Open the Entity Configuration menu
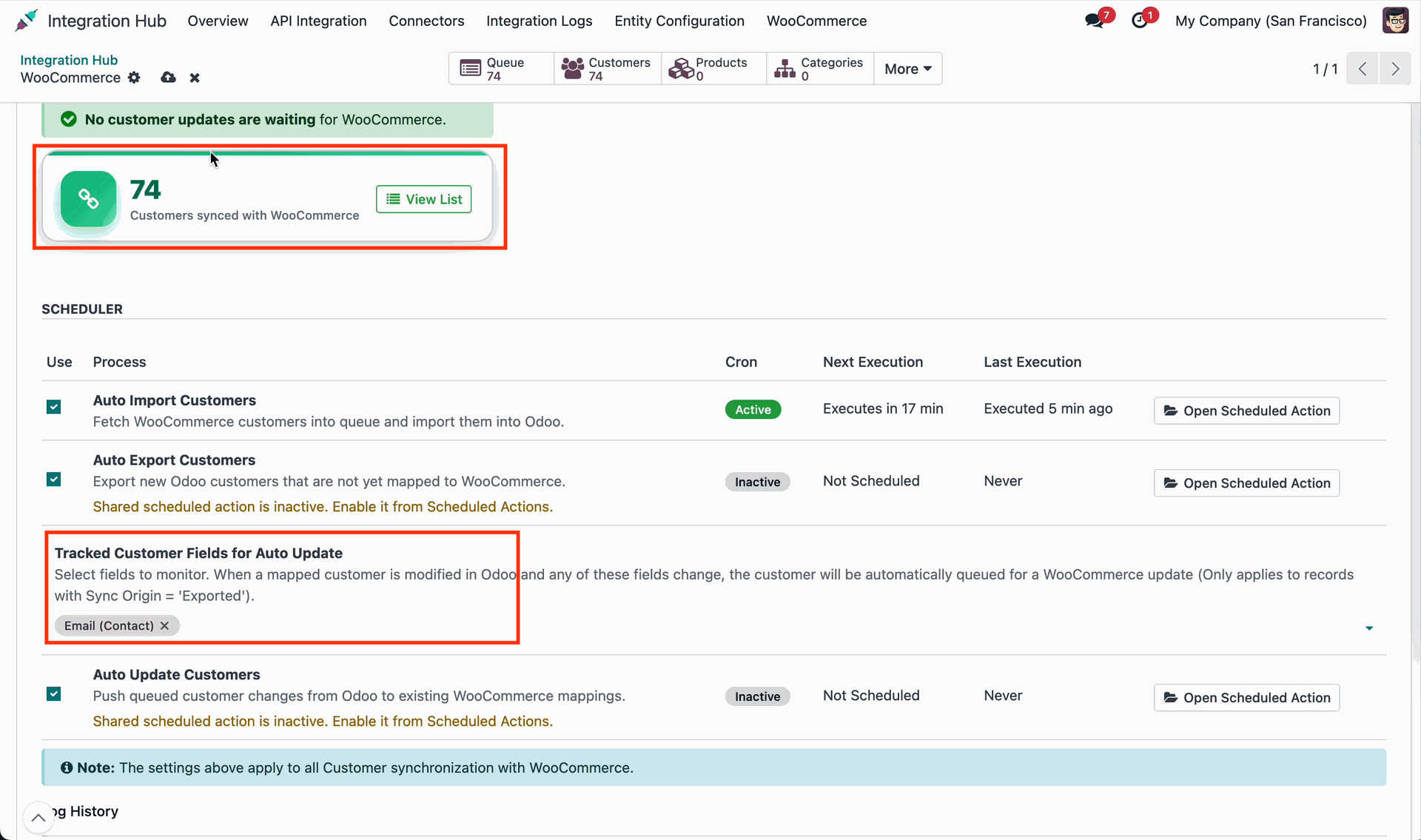Screen dimensions: 1421x840 tap(679, 21)
